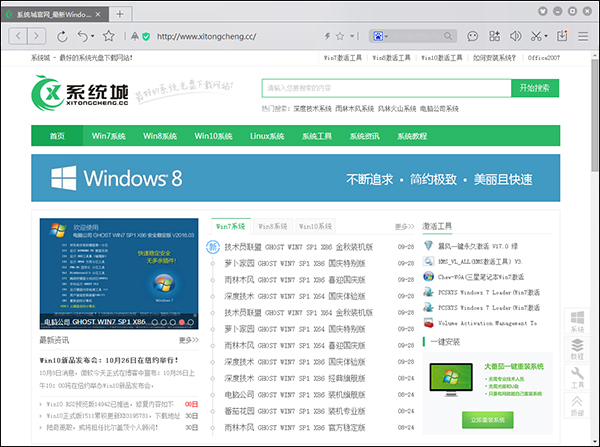The image size is (600, 447).
Task: Click the 立即重装系统 green button
Action: coord(488,420)
